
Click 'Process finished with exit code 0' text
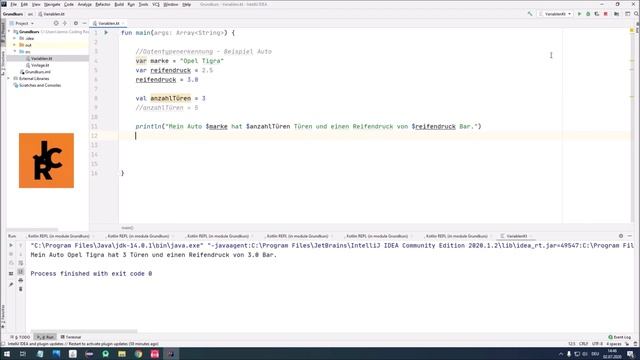tap(91, 273)
